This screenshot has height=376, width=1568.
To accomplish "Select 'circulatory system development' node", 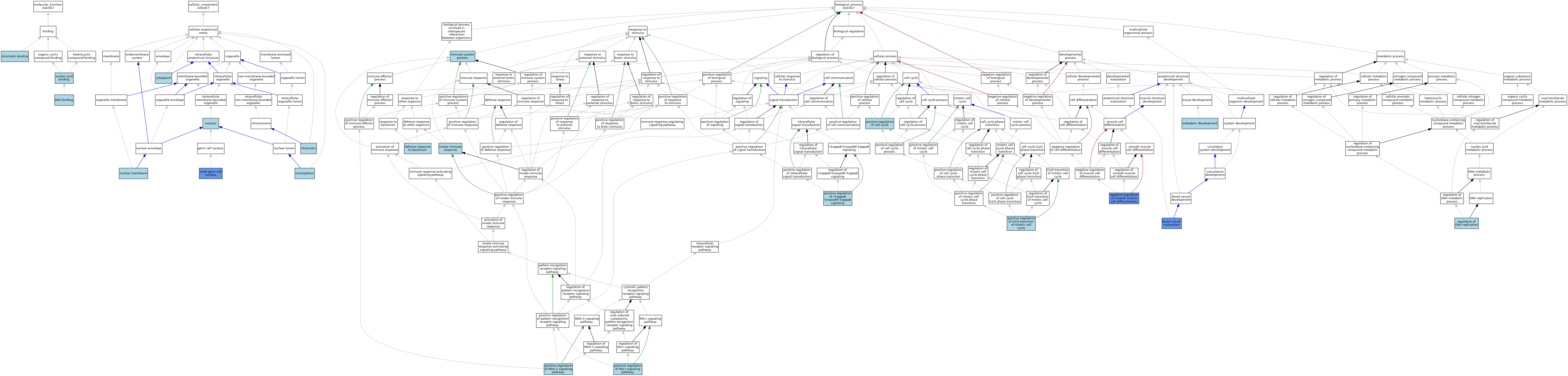I will tap(1215, 148).
